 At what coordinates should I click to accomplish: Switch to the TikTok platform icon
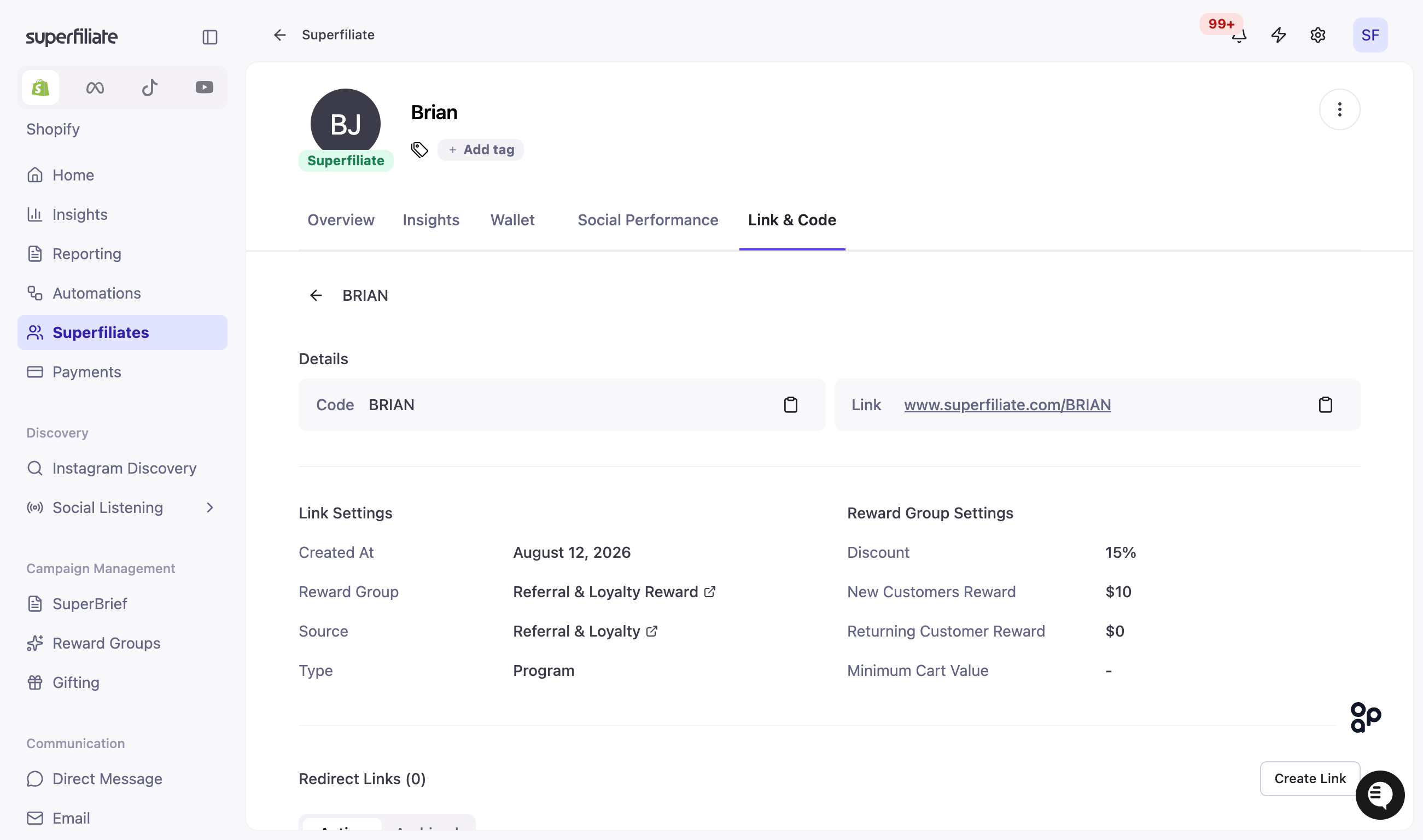[149, 87]
